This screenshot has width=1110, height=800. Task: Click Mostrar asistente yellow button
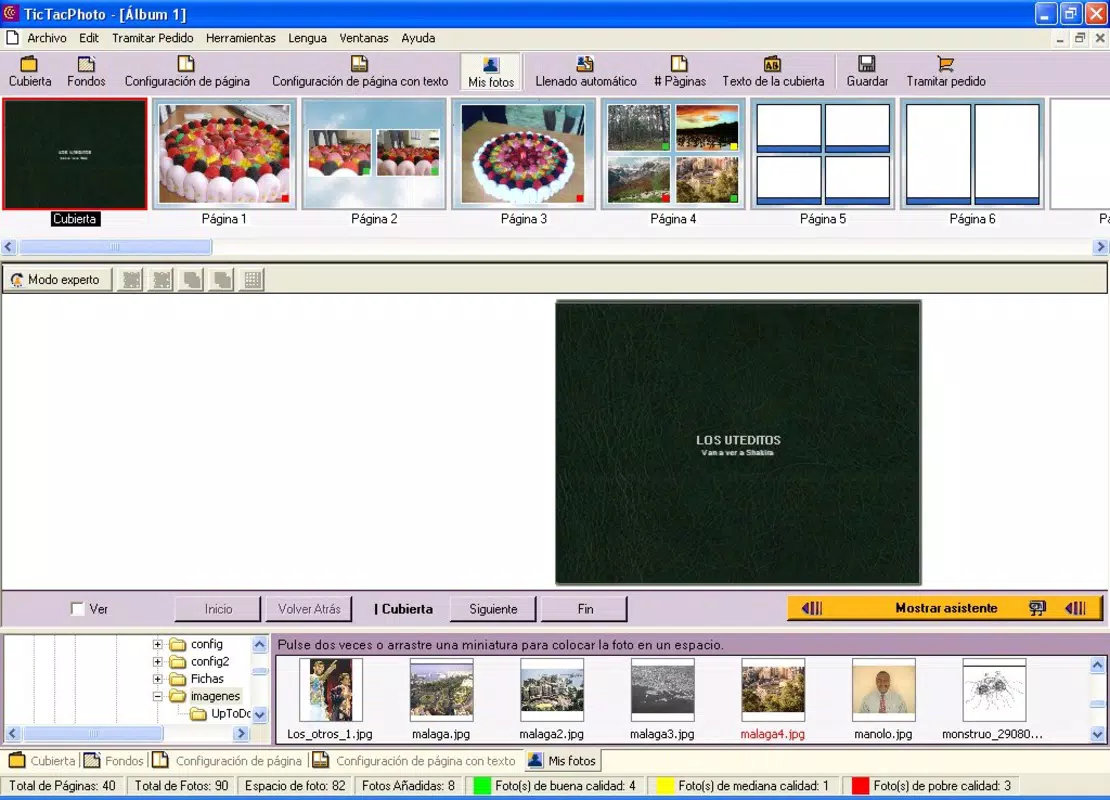945,608
